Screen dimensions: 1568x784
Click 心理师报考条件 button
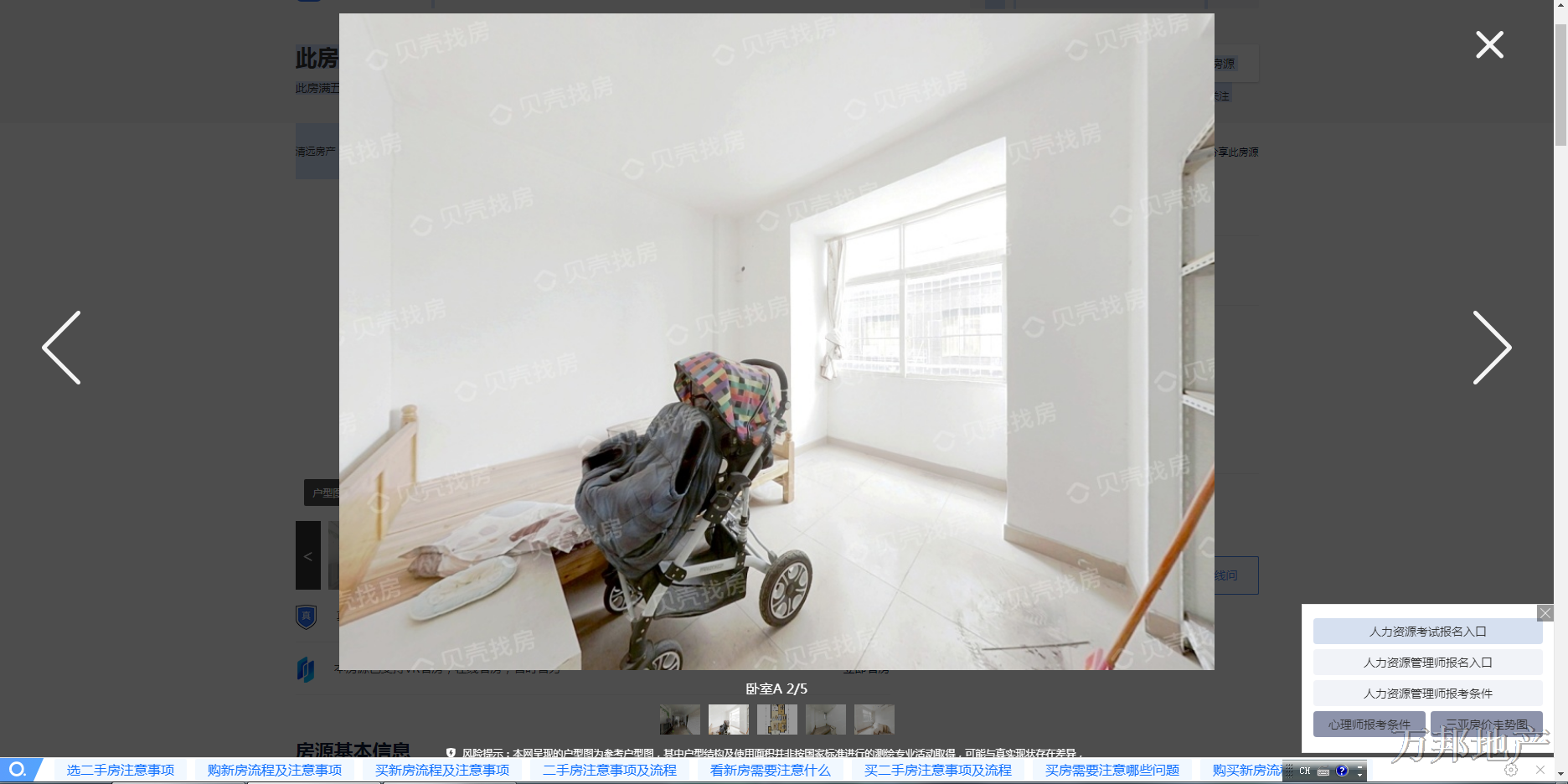(x=1369, y=724)
